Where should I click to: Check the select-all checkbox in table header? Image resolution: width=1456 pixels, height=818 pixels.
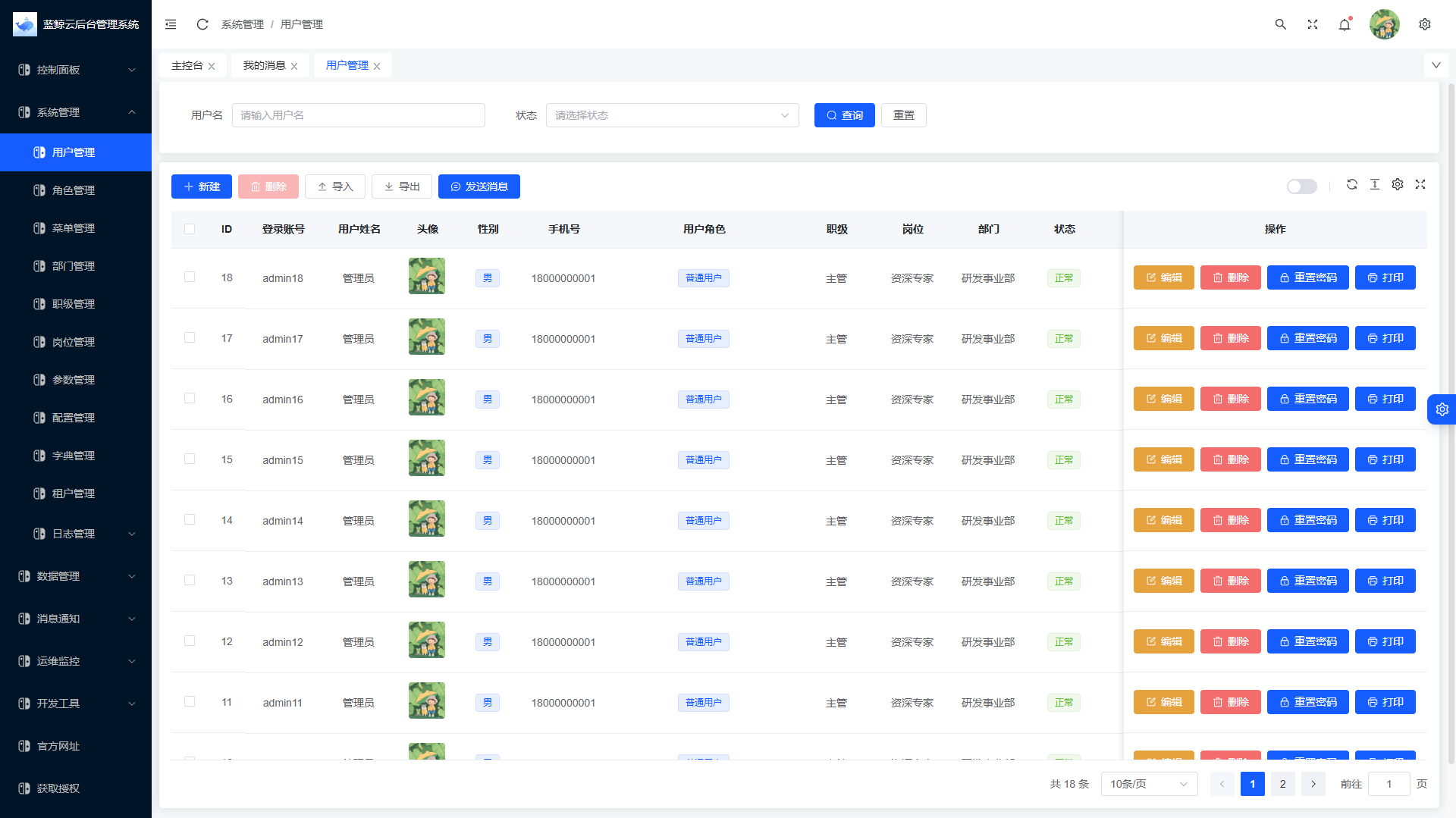pyautogui.click(x=190, y=229)
